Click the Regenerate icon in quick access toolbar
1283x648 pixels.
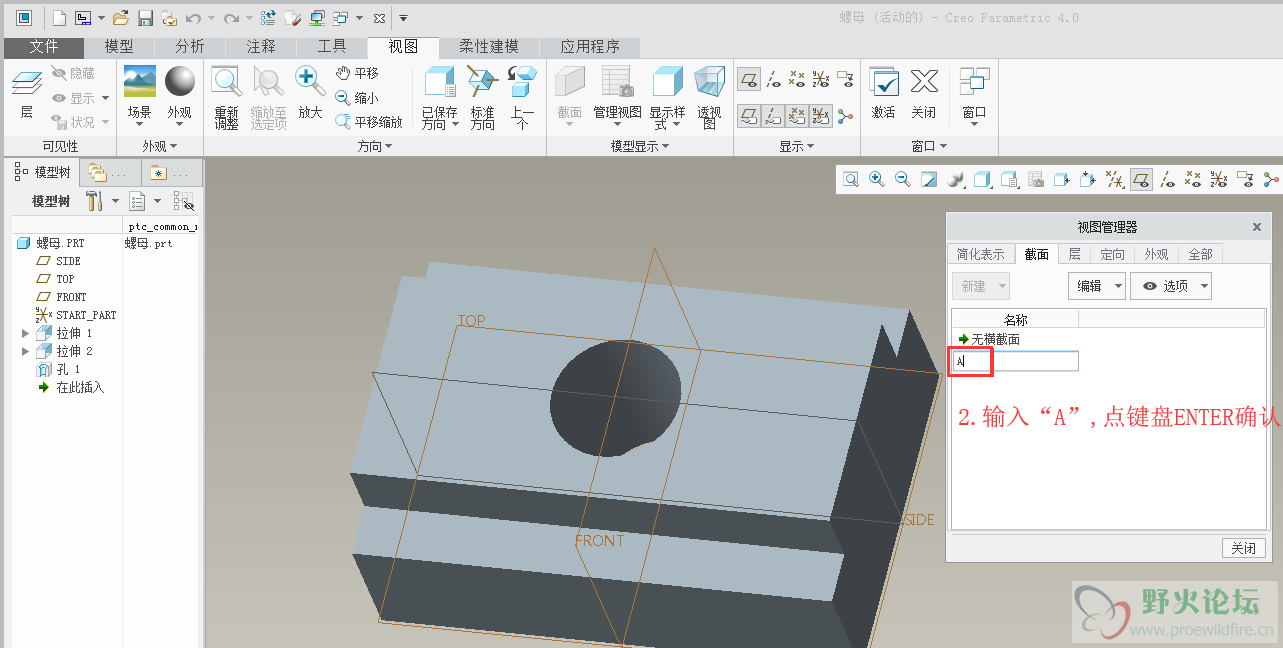click(268, 18)
